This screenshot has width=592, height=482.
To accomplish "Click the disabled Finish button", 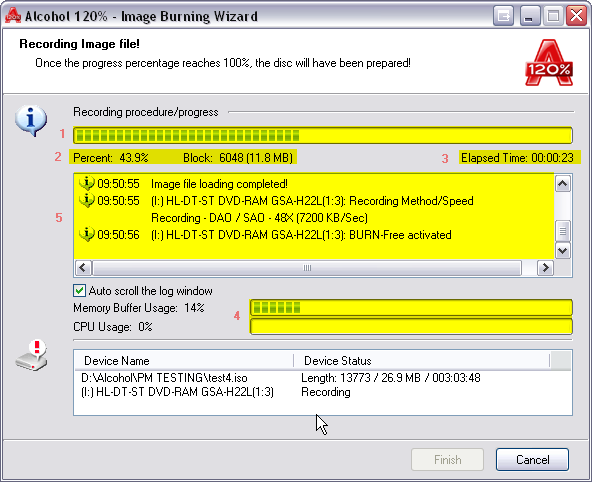I will 447,459.
